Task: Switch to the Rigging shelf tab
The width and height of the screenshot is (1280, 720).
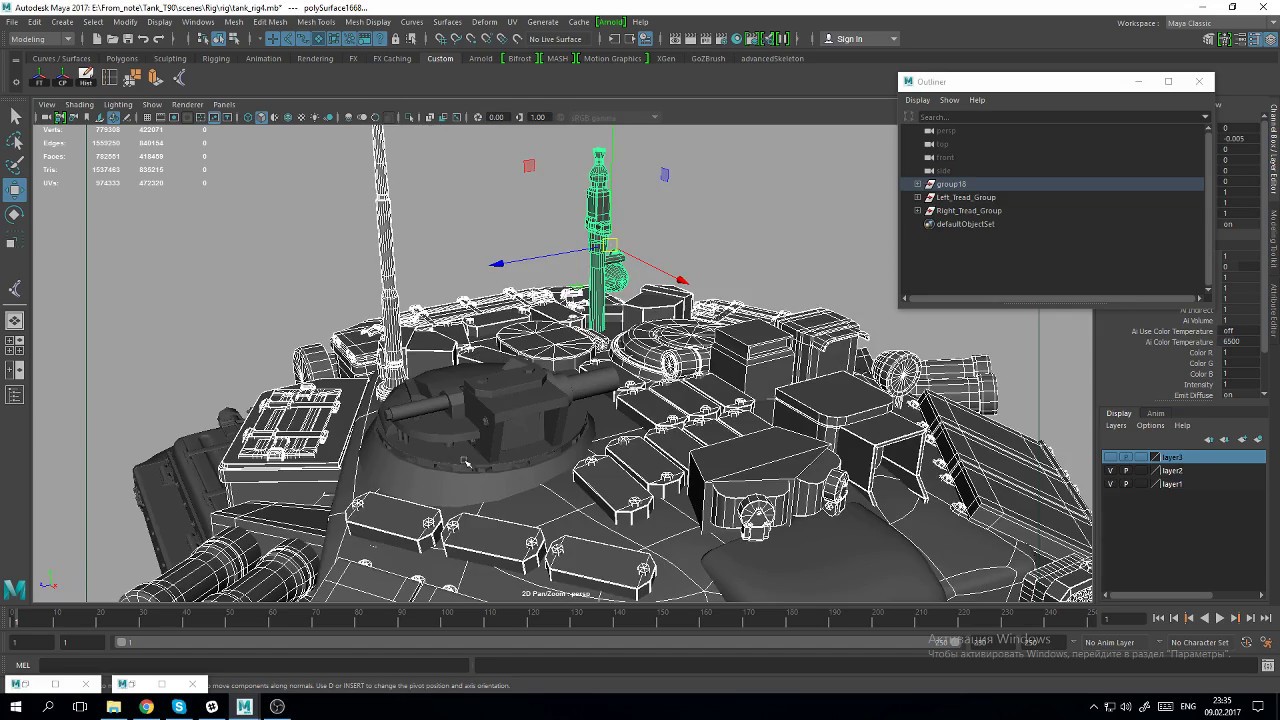Action: pyautogui.click(x=216, y=58)
